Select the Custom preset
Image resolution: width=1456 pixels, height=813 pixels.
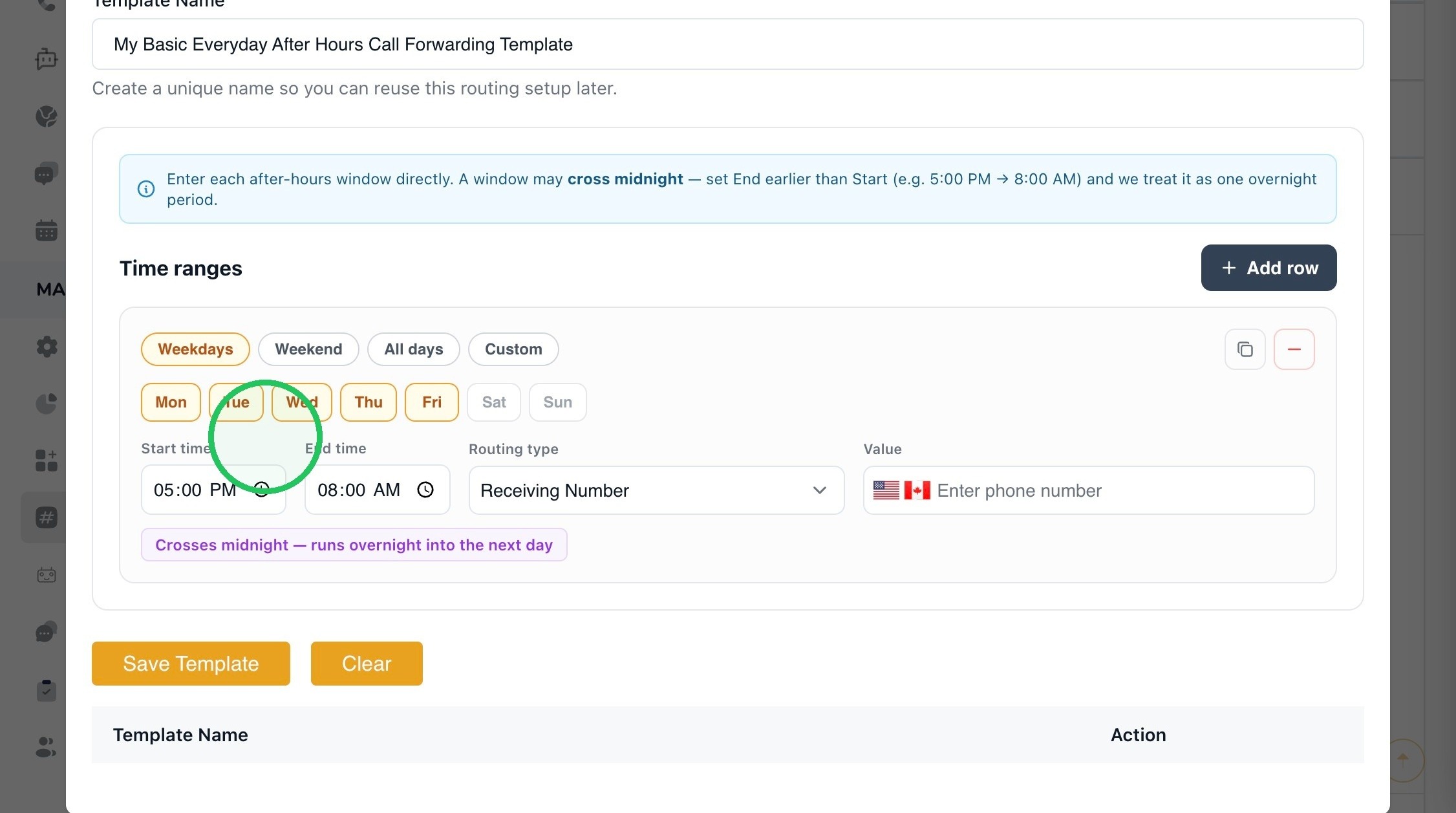[513, 349]
